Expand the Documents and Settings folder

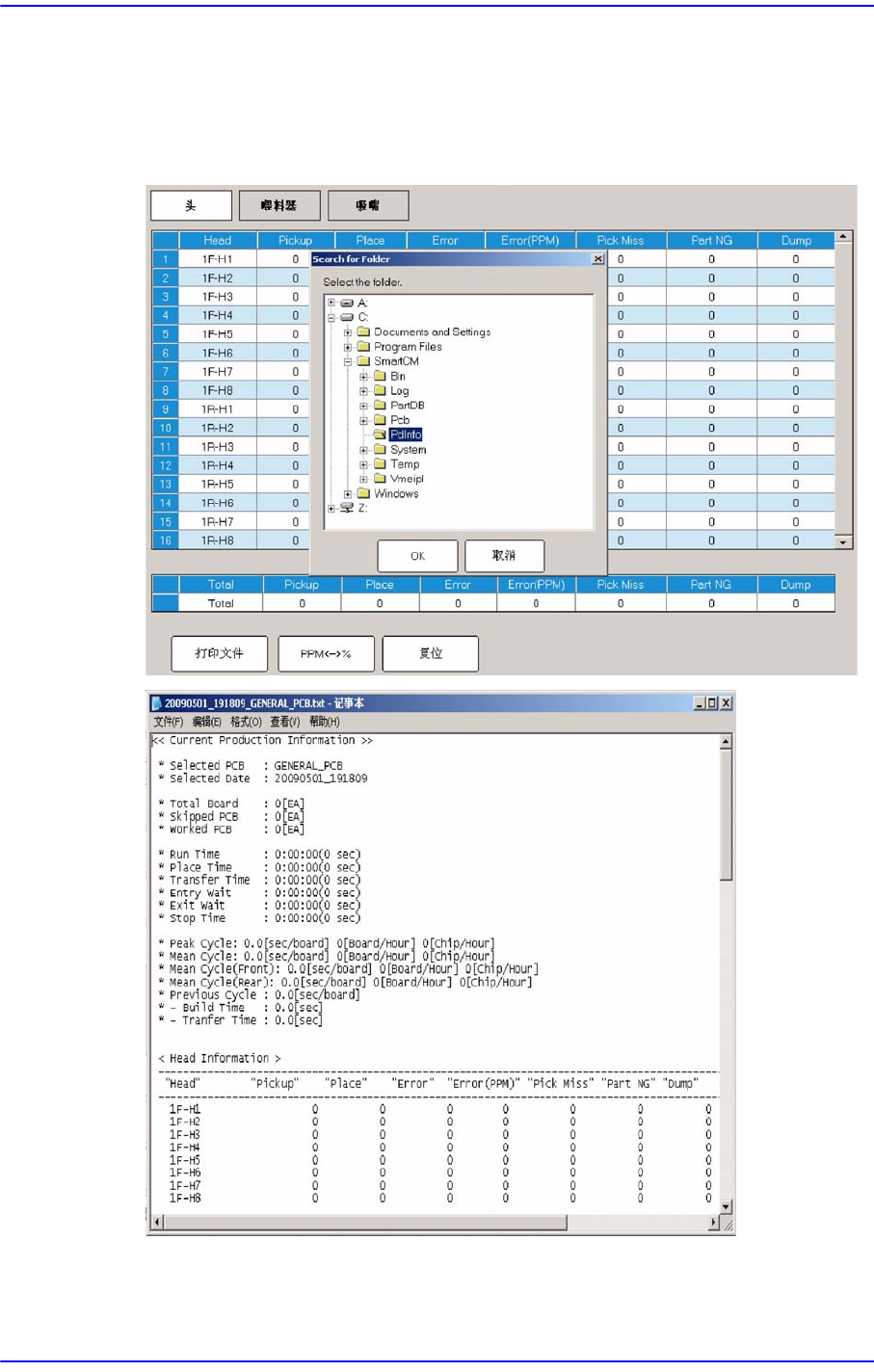[x=348, y=332]
